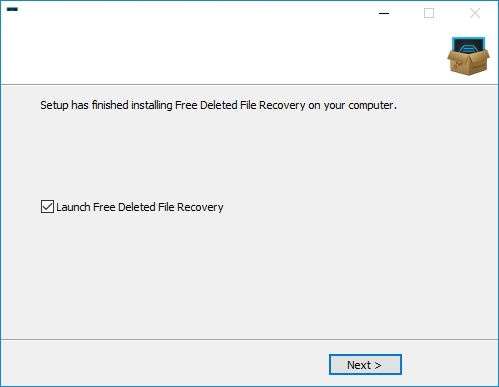Click the X icon in title bar
This screenshot has height=387, width=499.
pyautogui.click(x=475, y=13)
